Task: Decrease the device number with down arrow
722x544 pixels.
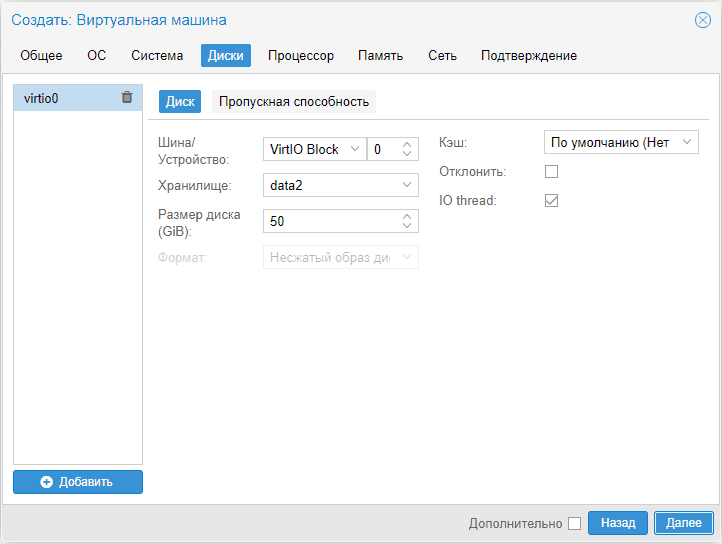Action: [x=407, y=153]
